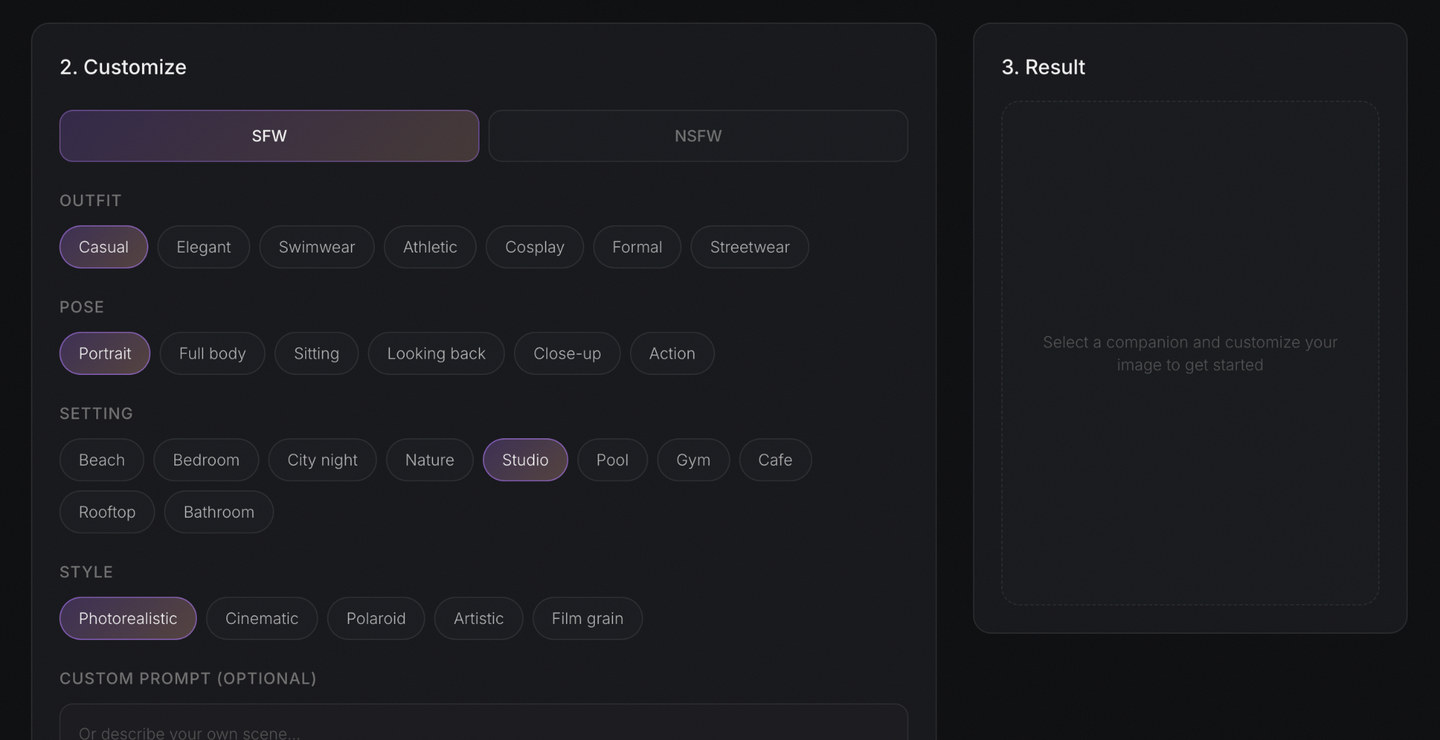Choose the Bedroom setting chip
This screenshot has height=740, width=1440.
pos(206,460)
